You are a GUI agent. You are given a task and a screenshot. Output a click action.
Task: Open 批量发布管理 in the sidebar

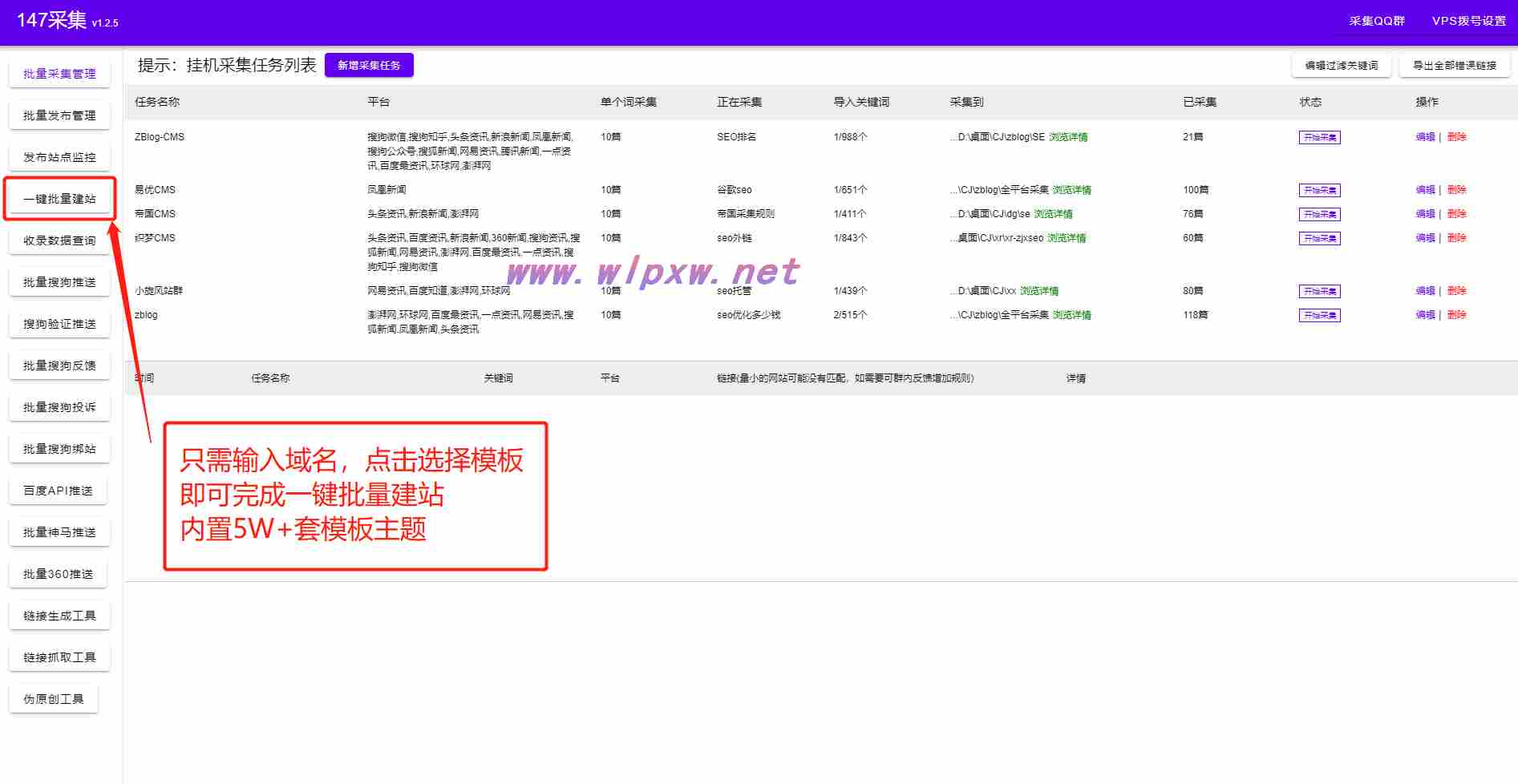[59, 115]
